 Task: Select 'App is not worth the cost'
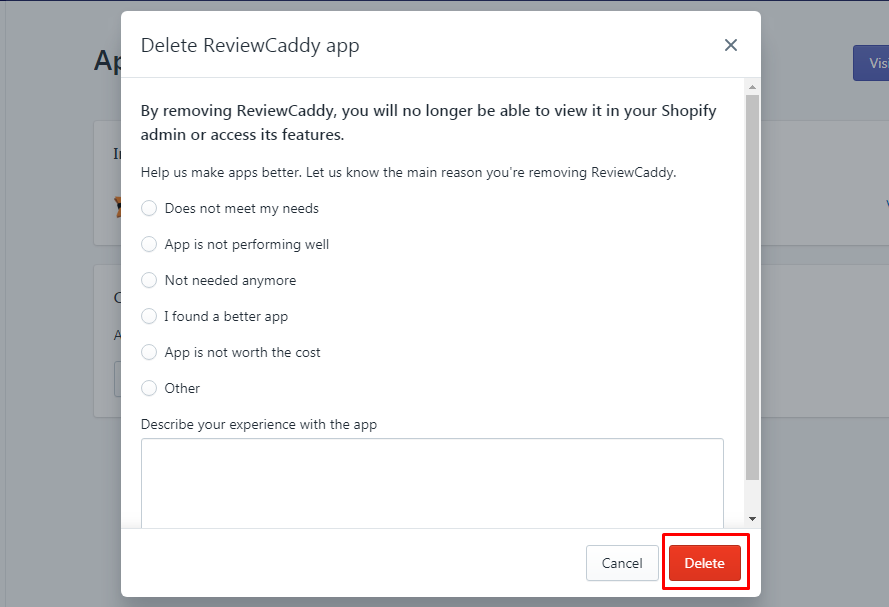pyautogui.click(x=149, y=352)
